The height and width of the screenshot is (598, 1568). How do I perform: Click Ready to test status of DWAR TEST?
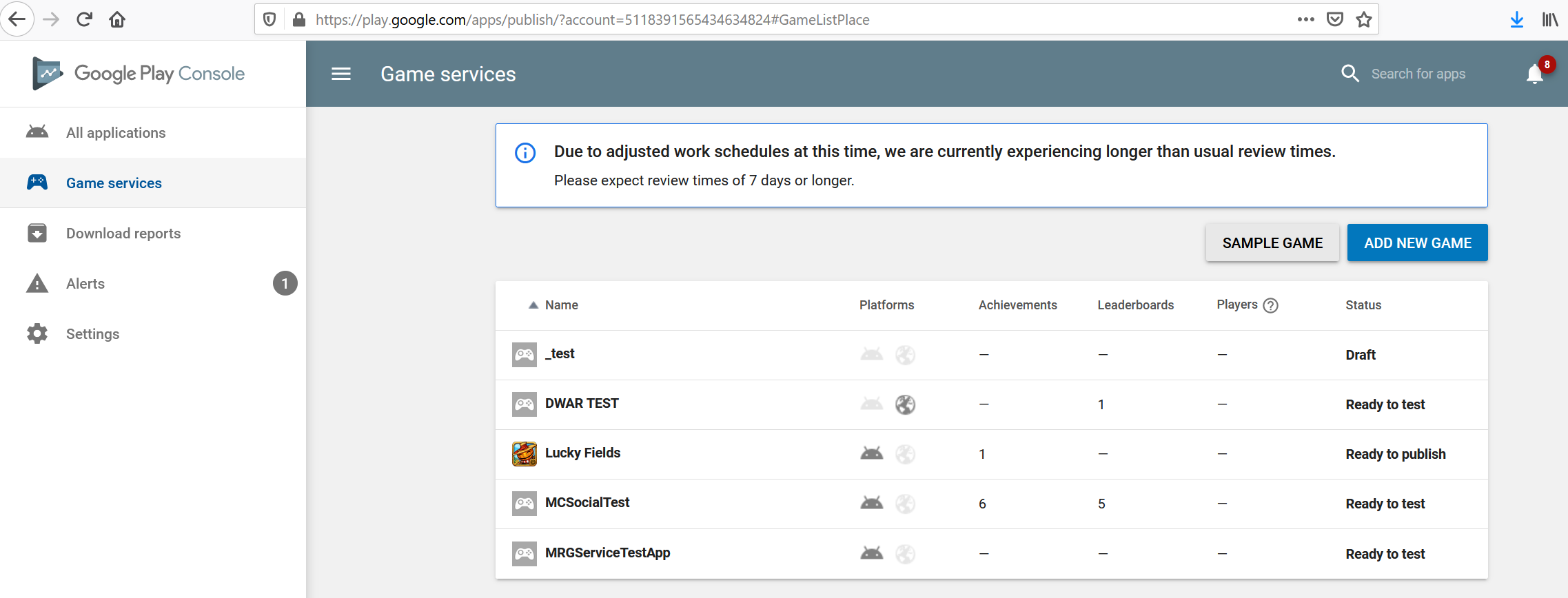pos(1385,404)
